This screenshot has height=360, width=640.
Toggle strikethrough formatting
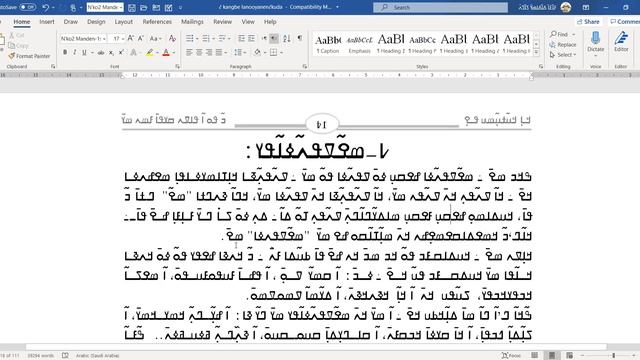coord(101,52)
